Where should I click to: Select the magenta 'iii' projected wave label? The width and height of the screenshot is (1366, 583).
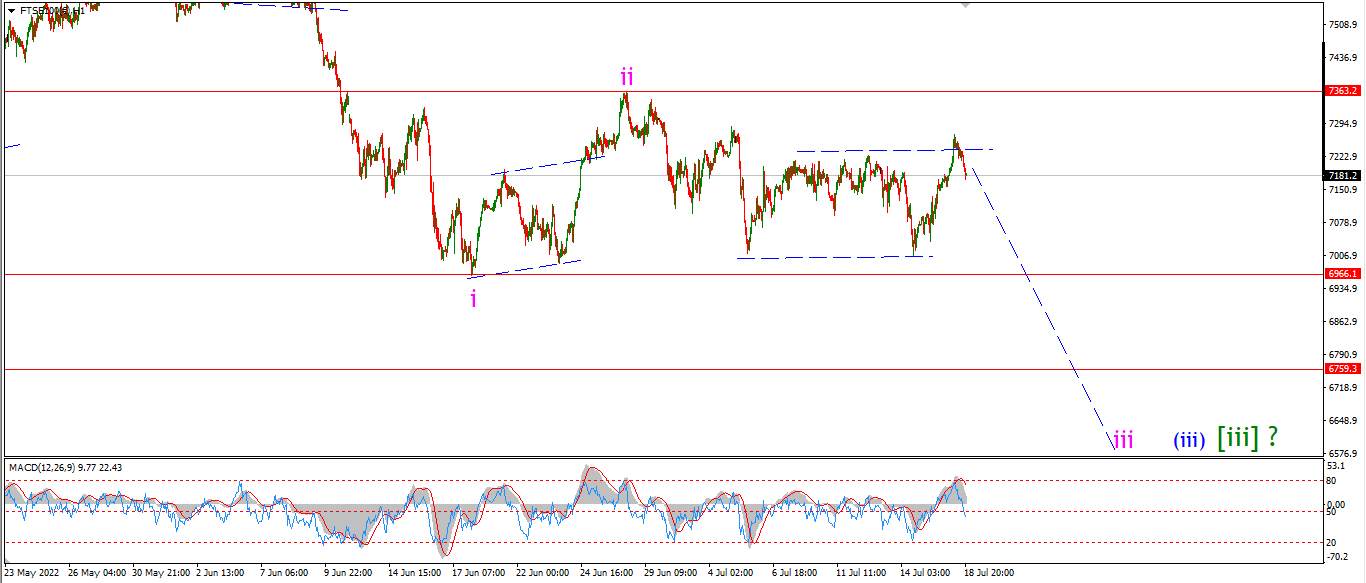[1124, 439]
